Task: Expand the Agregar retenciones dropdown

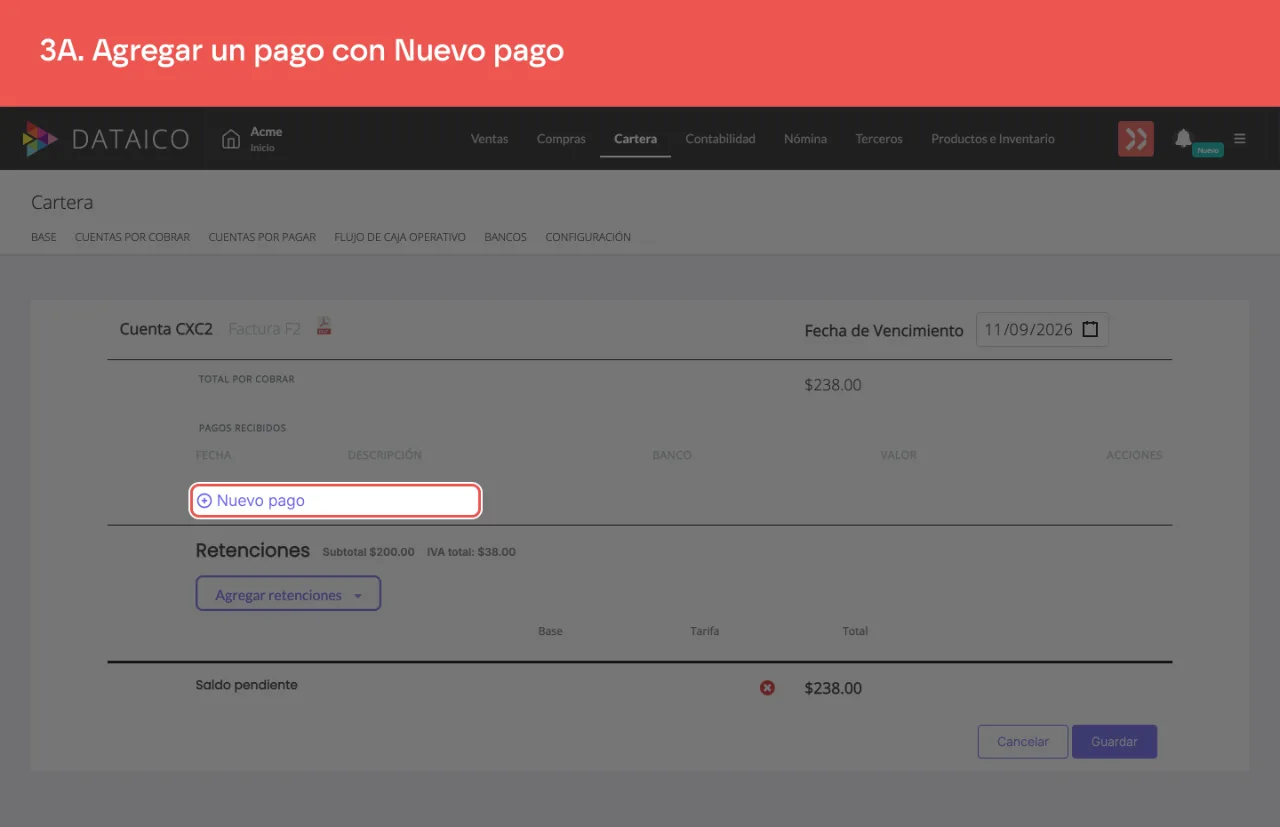Action: (x=288, y=594)
